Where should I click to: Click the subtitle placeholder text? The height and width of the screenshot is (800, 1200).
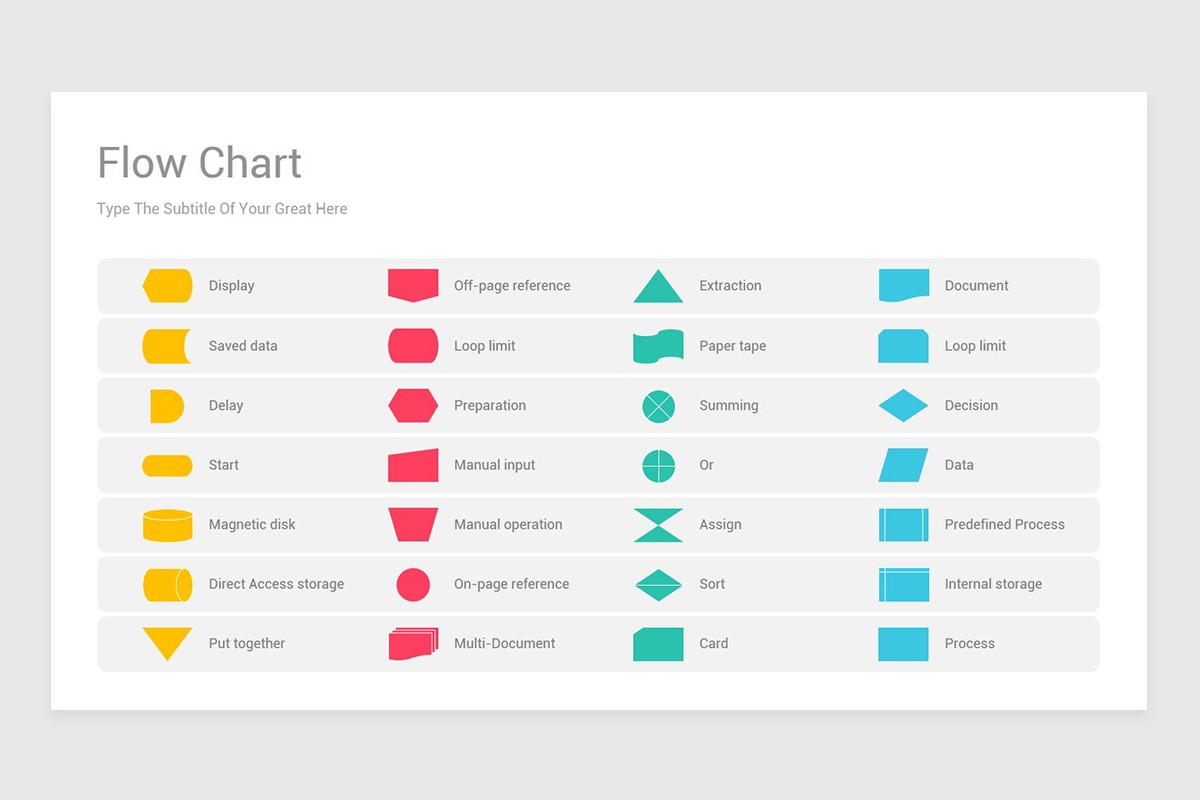pos(222,209)
